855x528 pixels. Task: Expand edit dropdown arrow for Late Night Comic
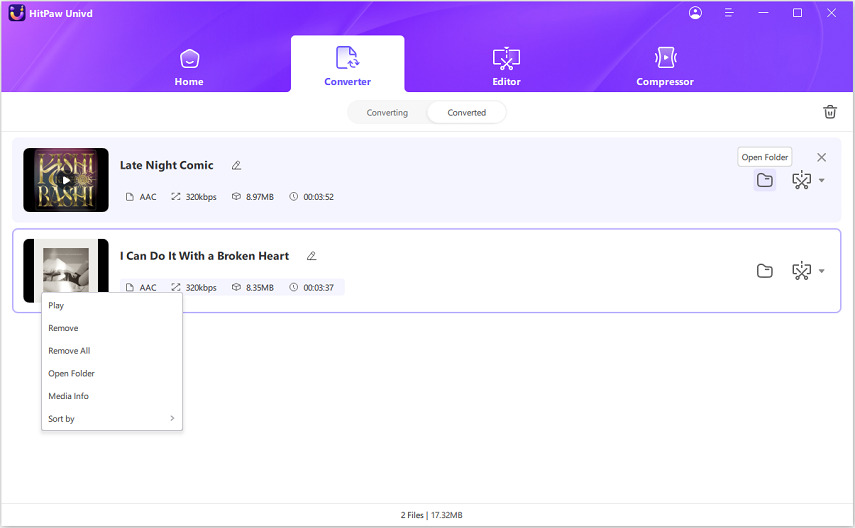[x=822, y=180]
